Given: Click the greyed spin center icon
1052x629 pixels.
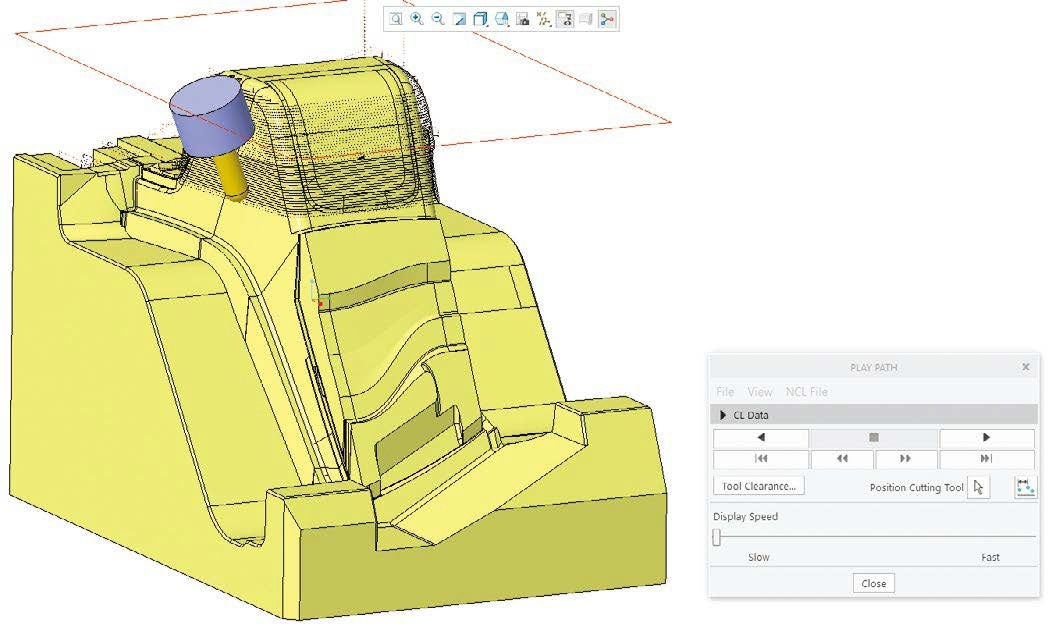Looking at the screenshot, I should 586,19.
